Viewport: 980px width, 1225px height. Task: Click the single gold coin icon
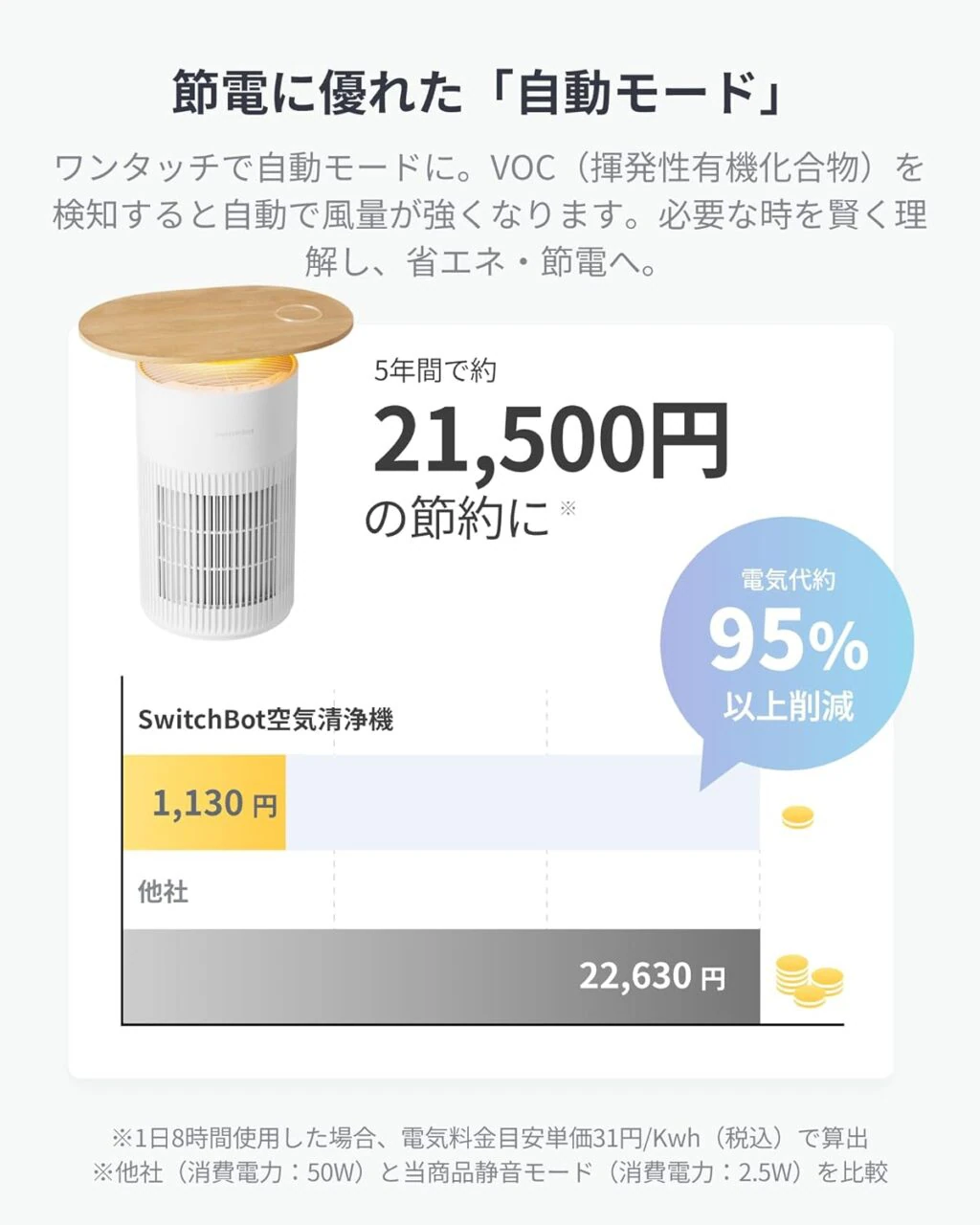coord(797,818)
